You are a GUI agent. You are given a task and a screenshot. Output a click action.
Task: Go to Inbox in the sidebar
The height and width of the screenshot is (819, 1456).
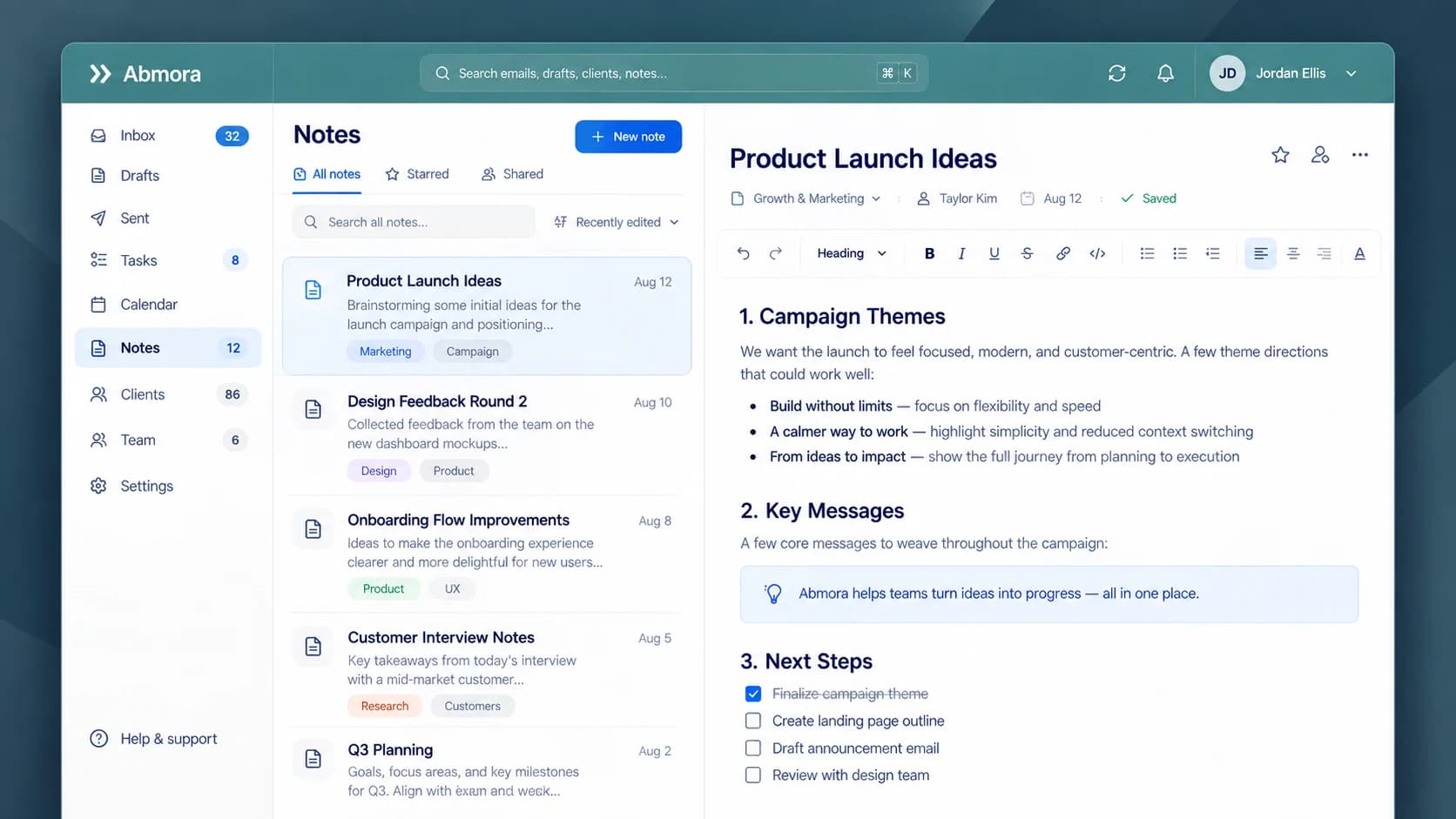point(168,136)
